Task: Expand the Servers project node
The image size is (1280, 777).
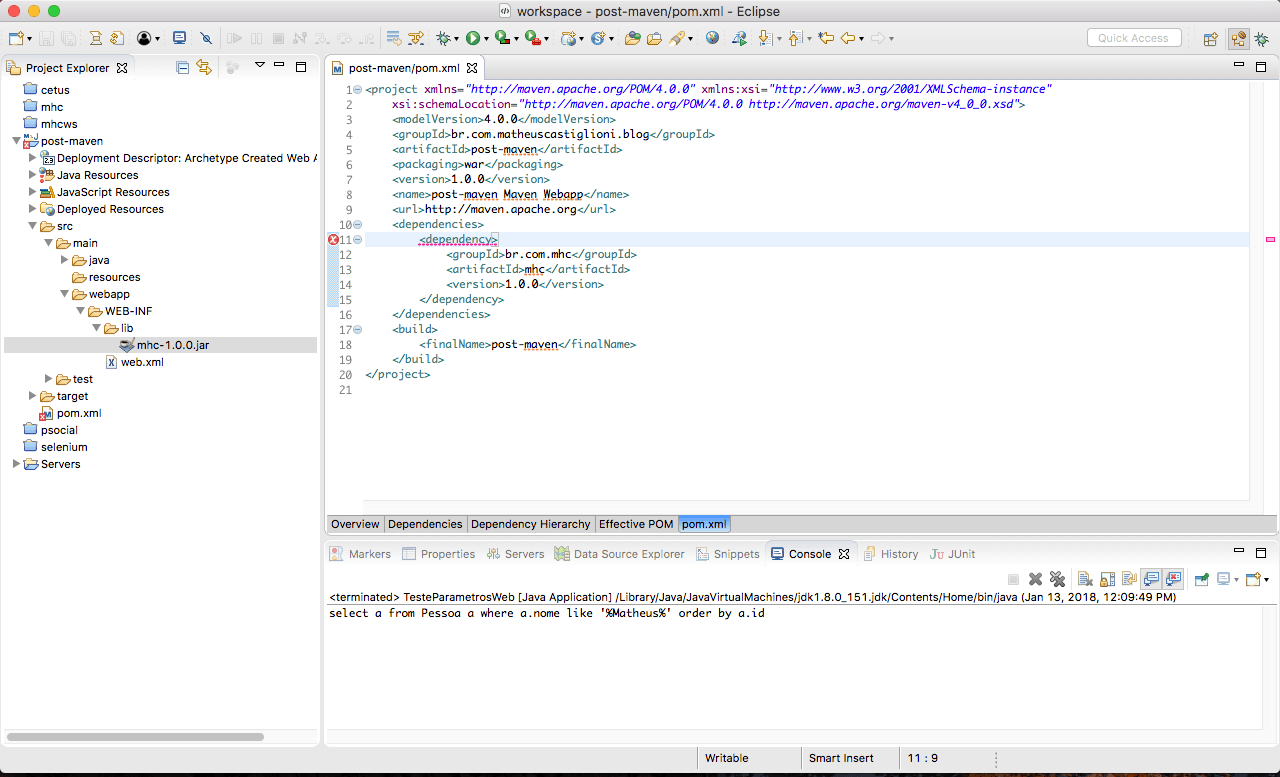Action: click(17, 464)
